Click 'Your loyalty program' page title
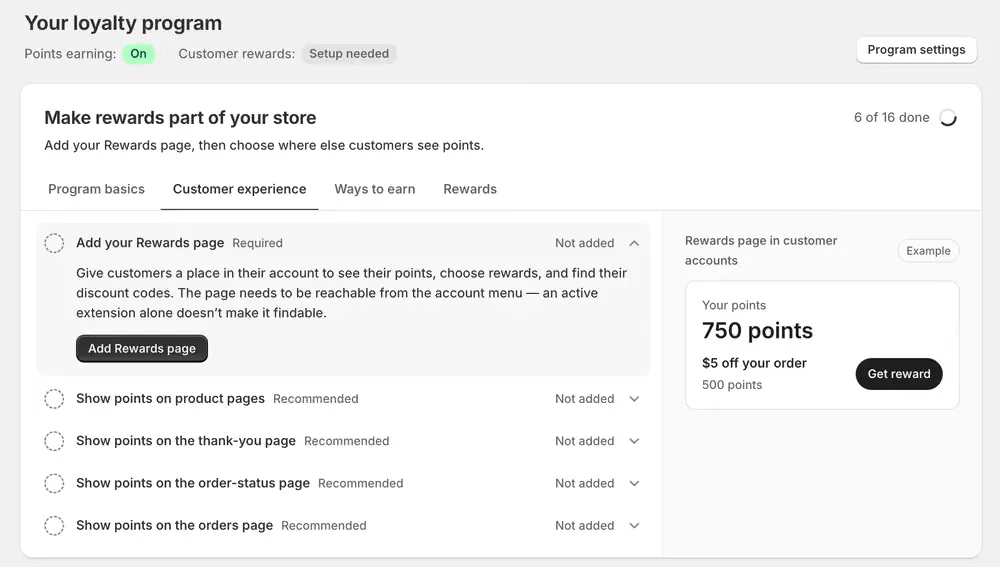The width and height of the screenshot is (1000, 567). click(x=123, y=23)
